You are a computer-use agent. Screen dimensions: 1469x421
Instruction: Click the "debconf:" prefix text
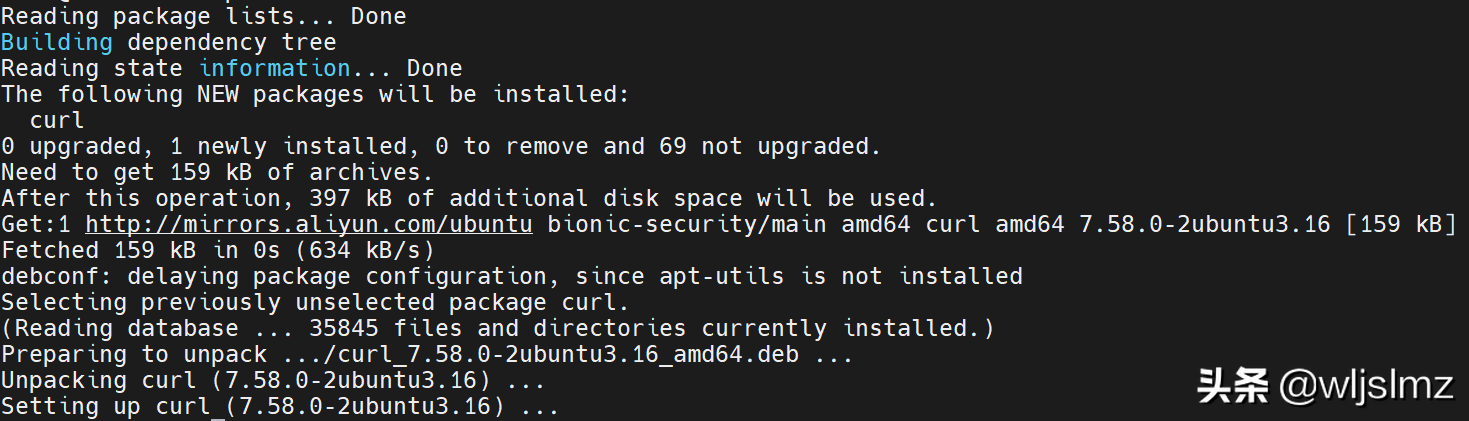(57, 276)
